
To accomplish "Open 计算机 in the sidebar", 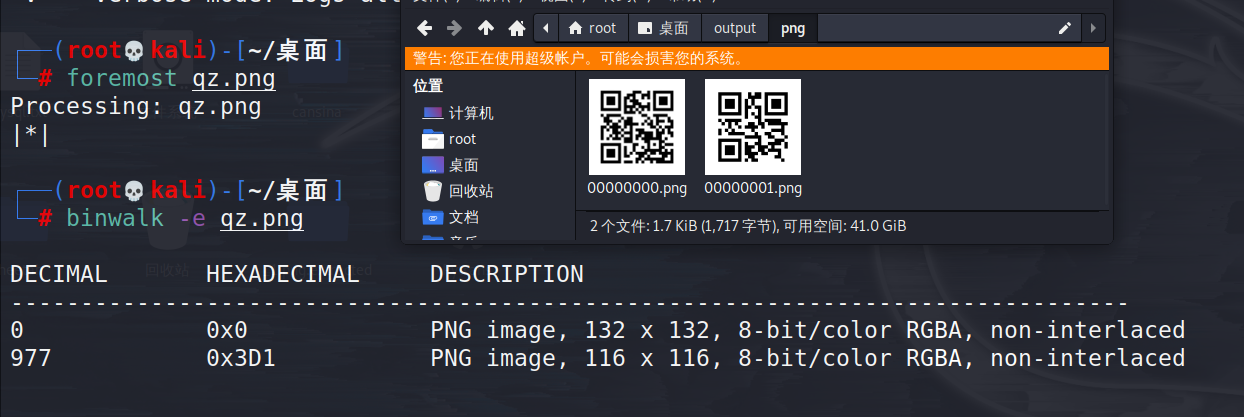I will tap(470, 113).
